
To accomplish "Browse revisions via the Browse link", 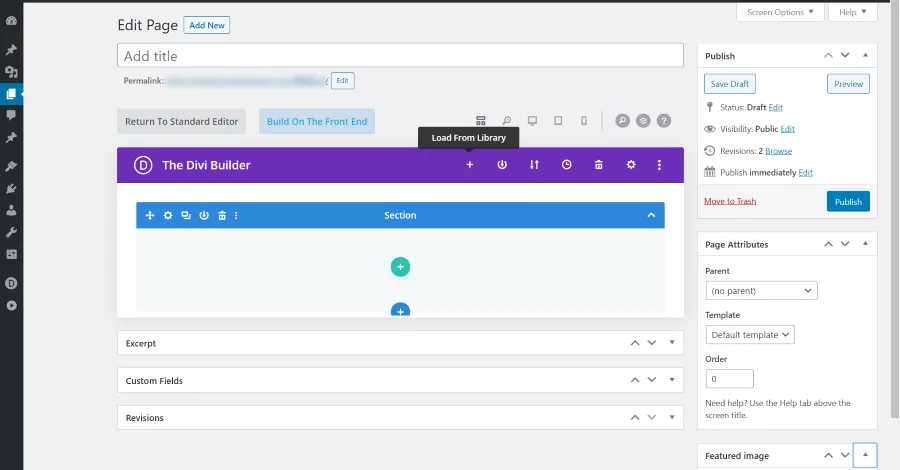I will coord(778,151).
